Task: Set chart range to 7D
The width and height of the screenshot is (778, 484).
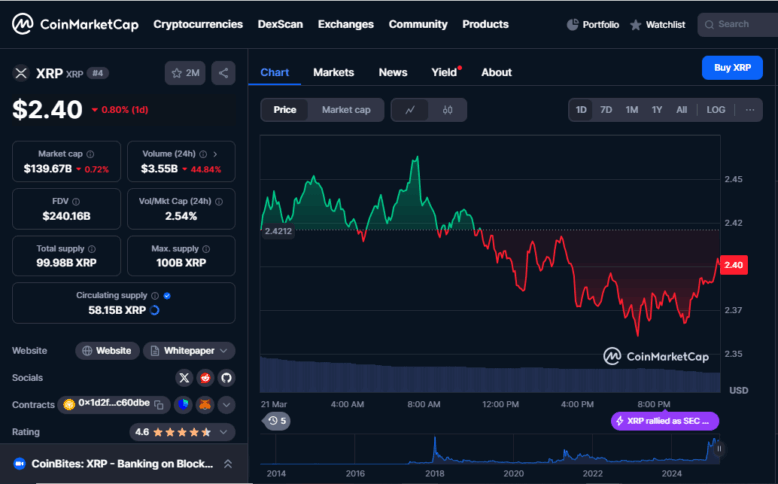Action: 606,110
